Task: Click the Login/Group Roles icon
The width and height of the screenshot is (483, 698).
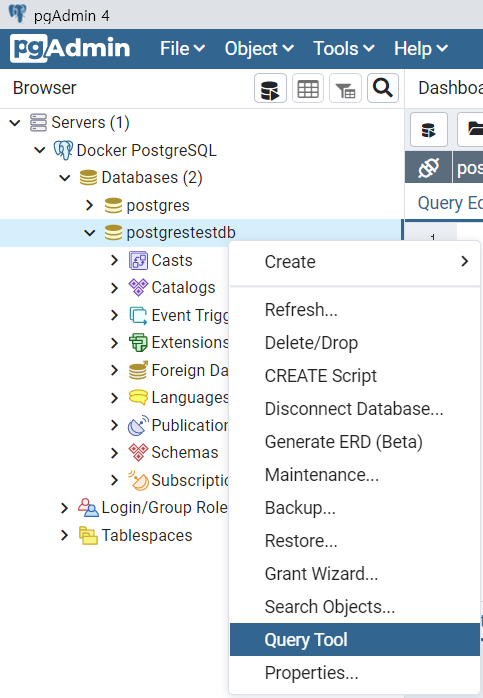Action: 88,507
